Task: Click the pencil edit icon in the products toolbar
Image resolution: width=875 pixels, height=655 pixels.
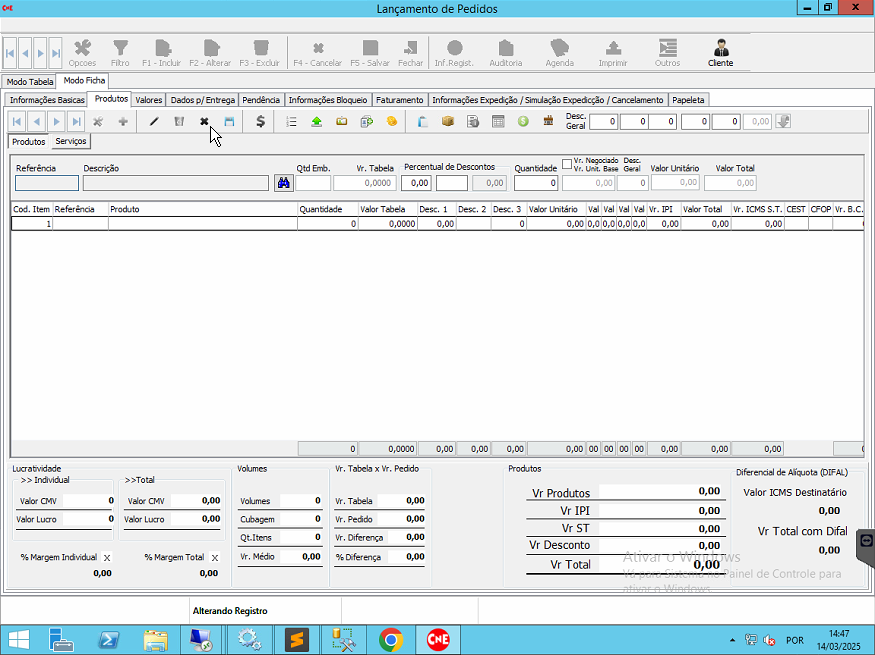Action: [154, 122]
